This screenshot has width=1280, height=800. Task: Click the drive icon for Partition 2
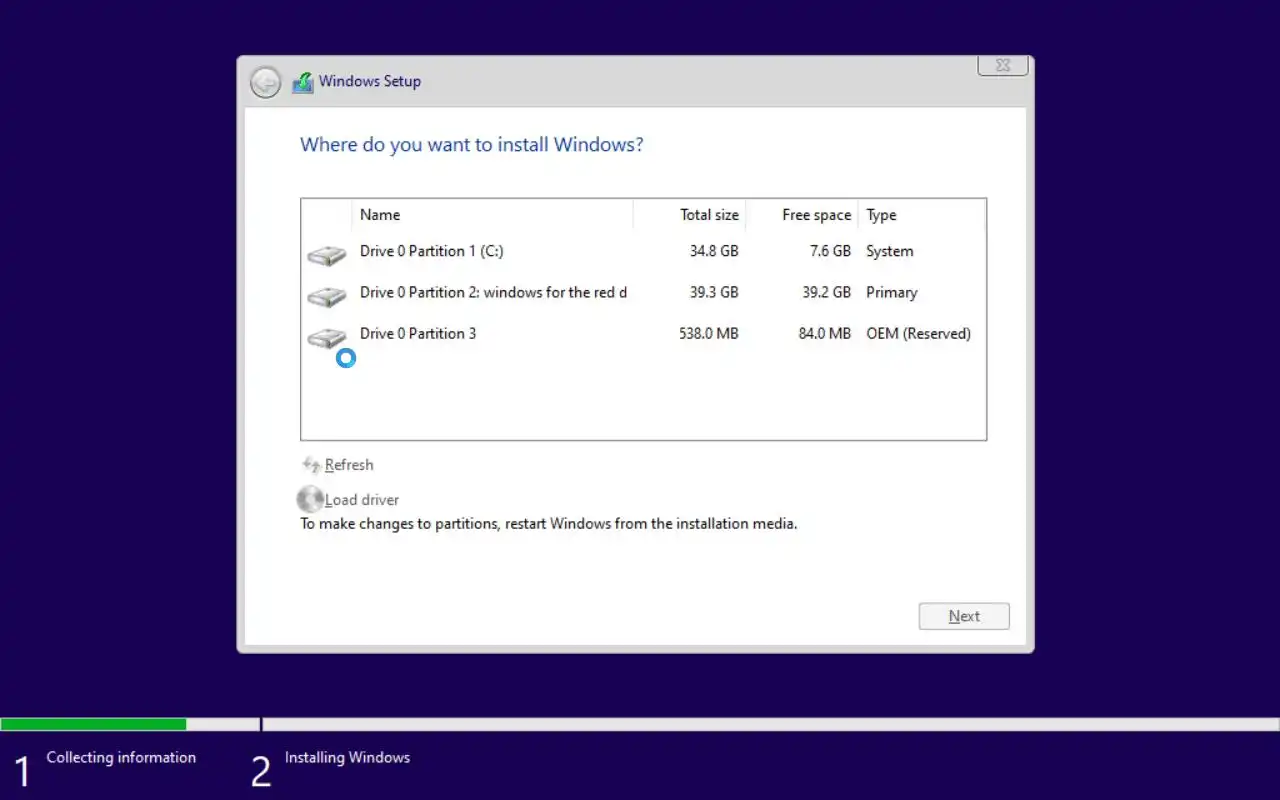[x=326, y=297]
